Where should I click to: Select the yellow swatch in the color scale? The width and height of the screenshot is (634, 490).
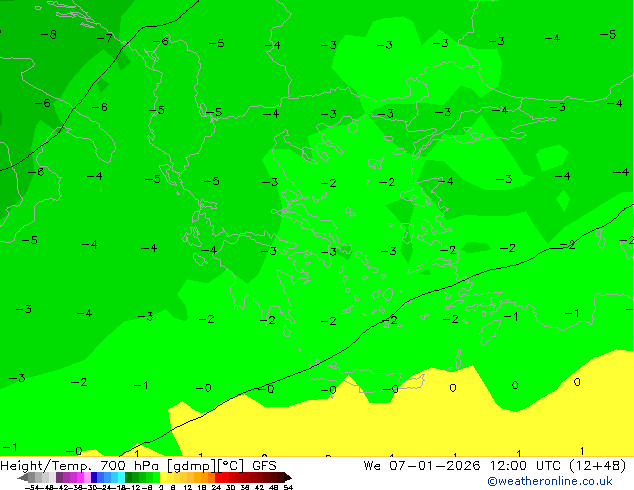click(163, 477)
